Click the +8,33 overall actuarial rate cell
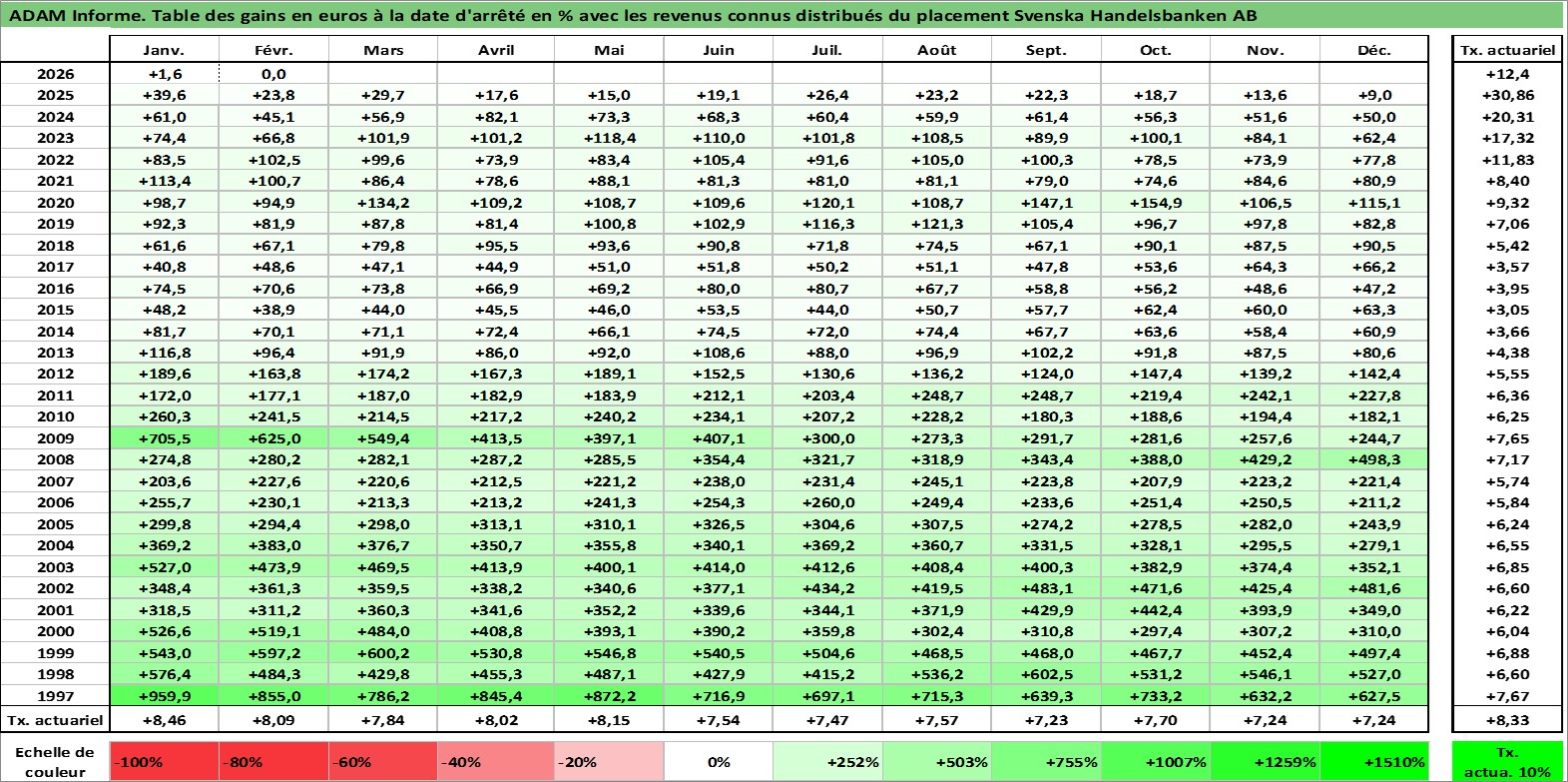This screenshot has width=1568, height=782. [x=1507, y=720]
